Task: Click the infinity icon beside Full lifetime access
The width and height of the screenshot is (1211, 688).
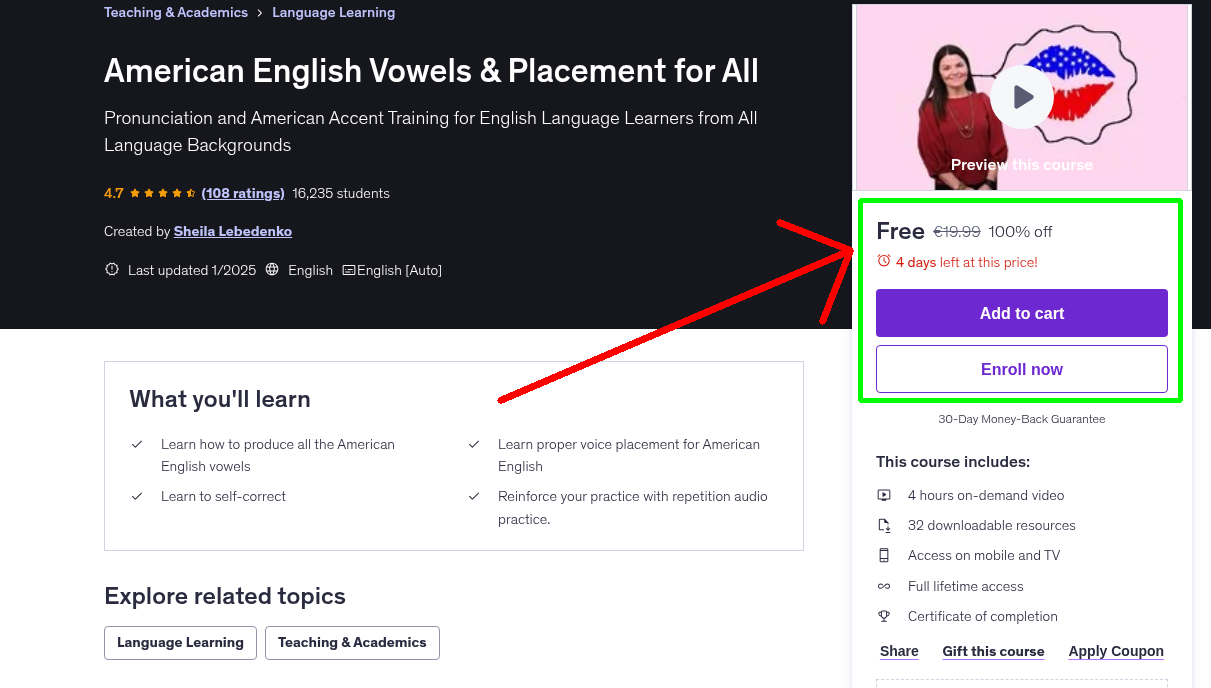Action: (884, 586)
